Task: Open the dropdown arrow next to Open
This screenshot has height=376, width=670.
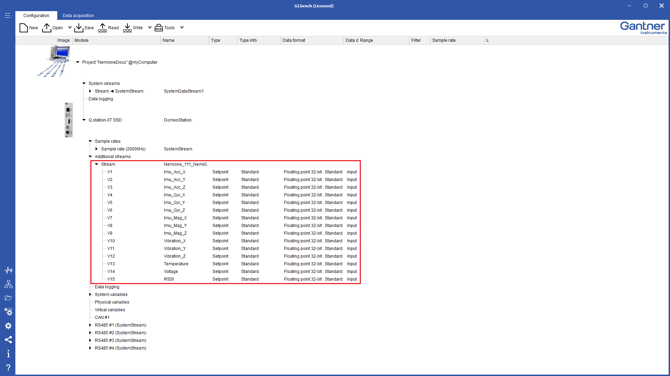Action: click(x=70, y=28)
